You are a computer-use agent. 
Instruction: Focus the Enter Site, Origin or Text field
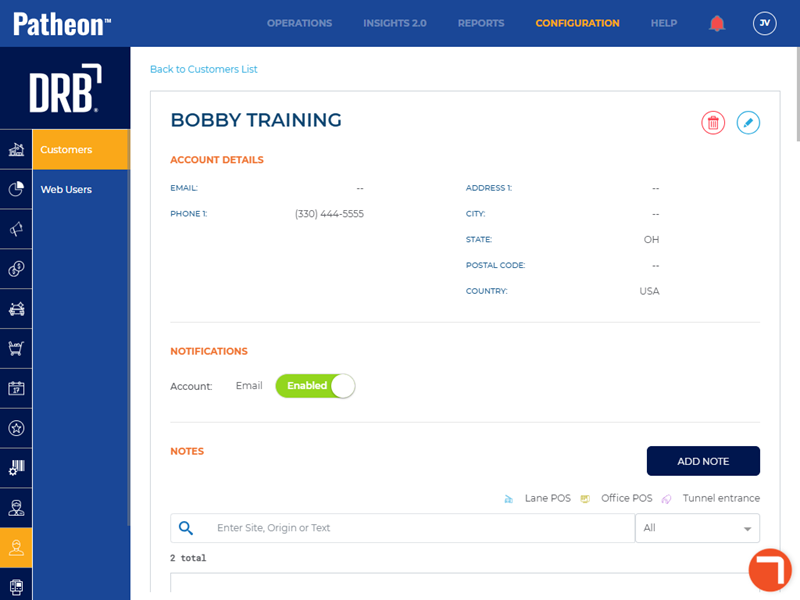point(403,528)
